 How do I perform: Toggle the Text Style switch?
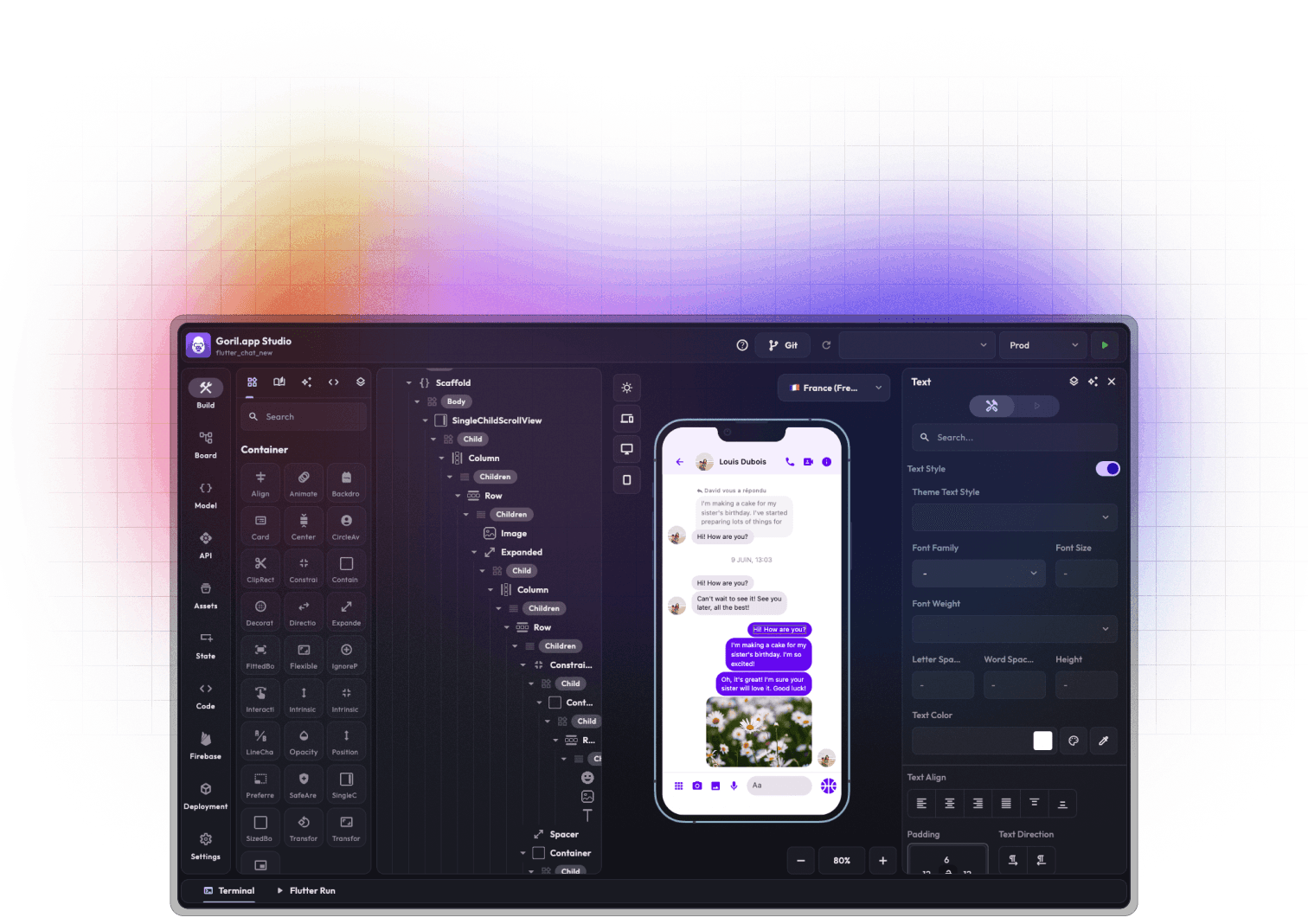(x=1108, y=469)
